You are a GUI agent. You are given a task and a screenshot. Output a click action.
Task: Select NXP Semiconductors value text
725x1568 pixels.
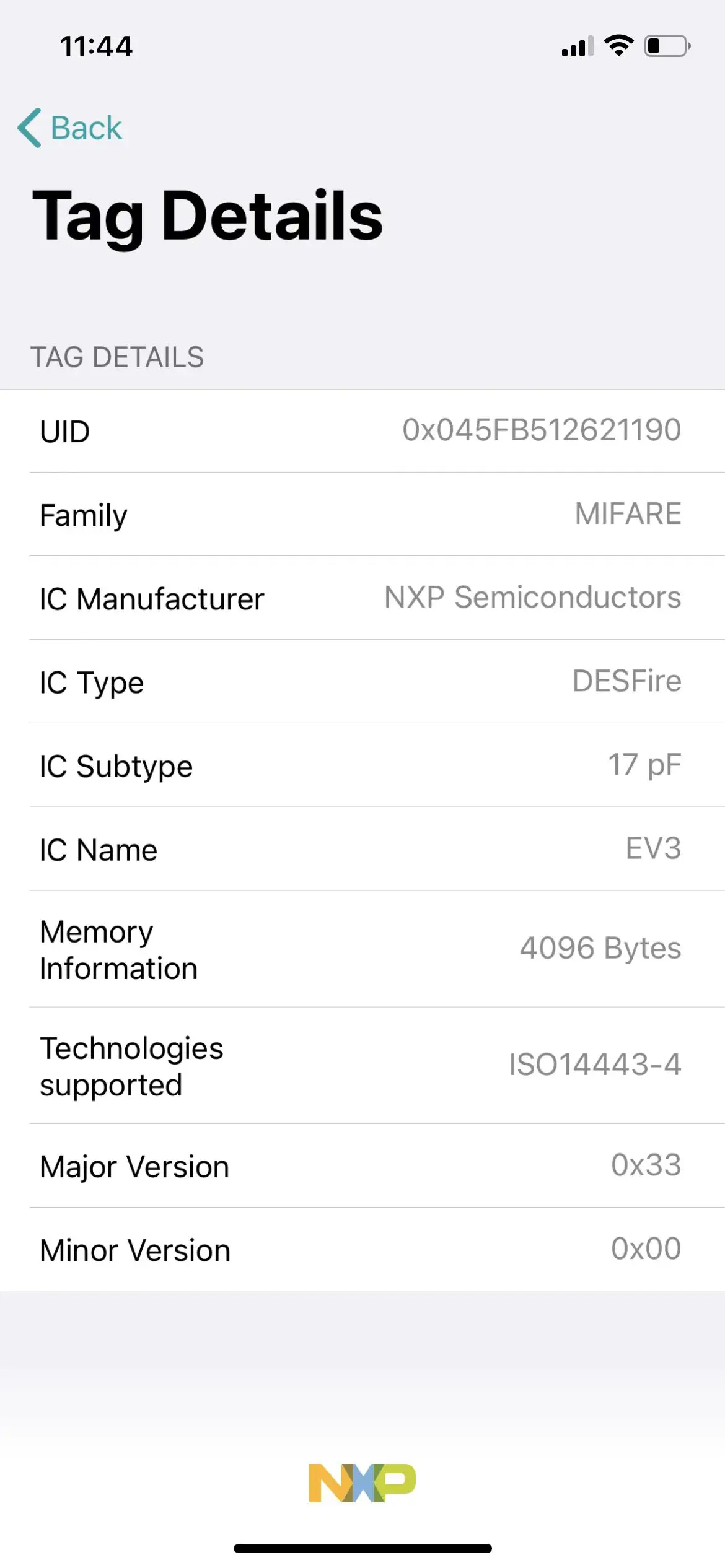(x=533, y=597)
